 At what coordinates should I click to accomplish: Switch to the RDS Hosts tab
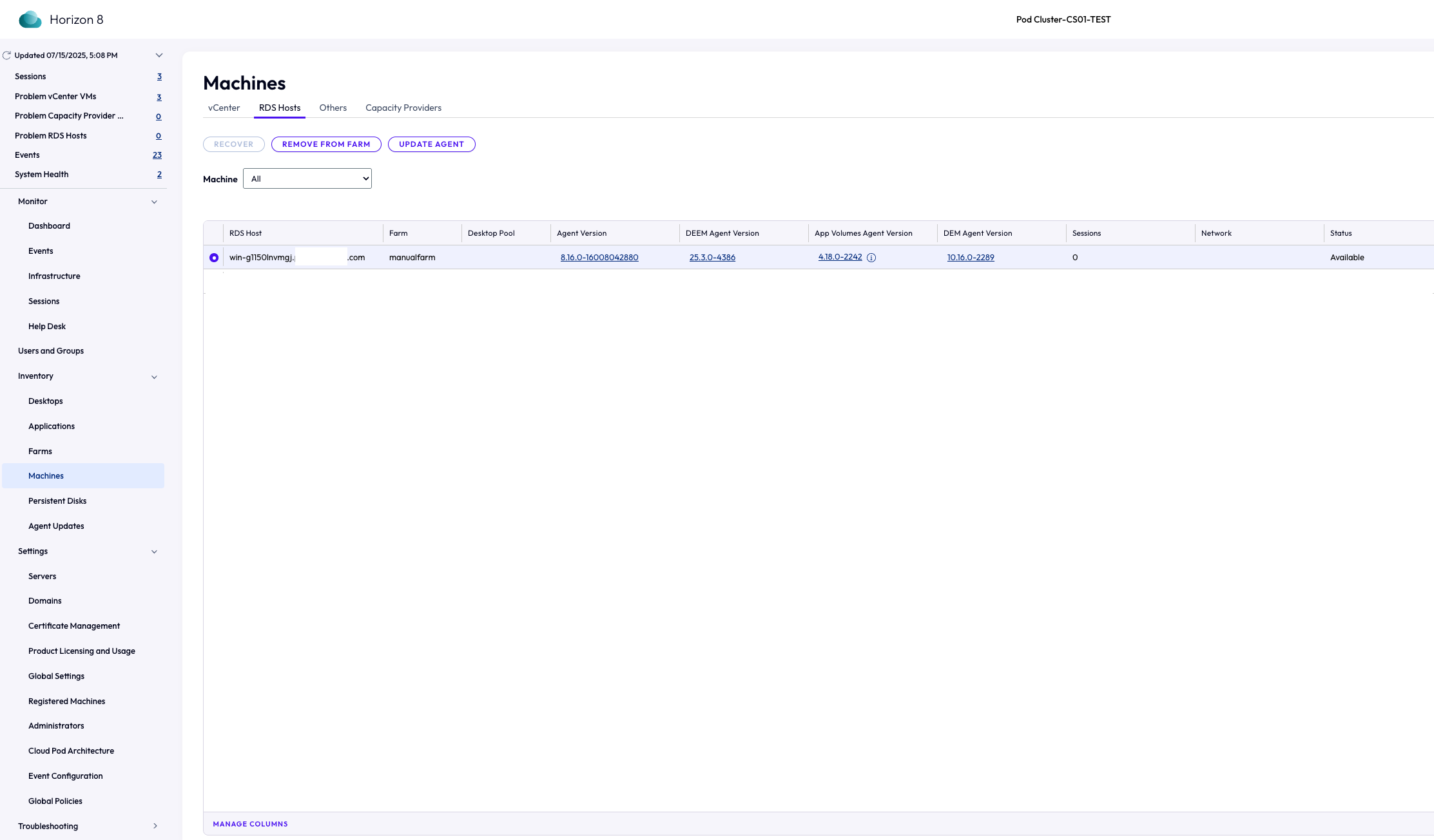(280, 108)
